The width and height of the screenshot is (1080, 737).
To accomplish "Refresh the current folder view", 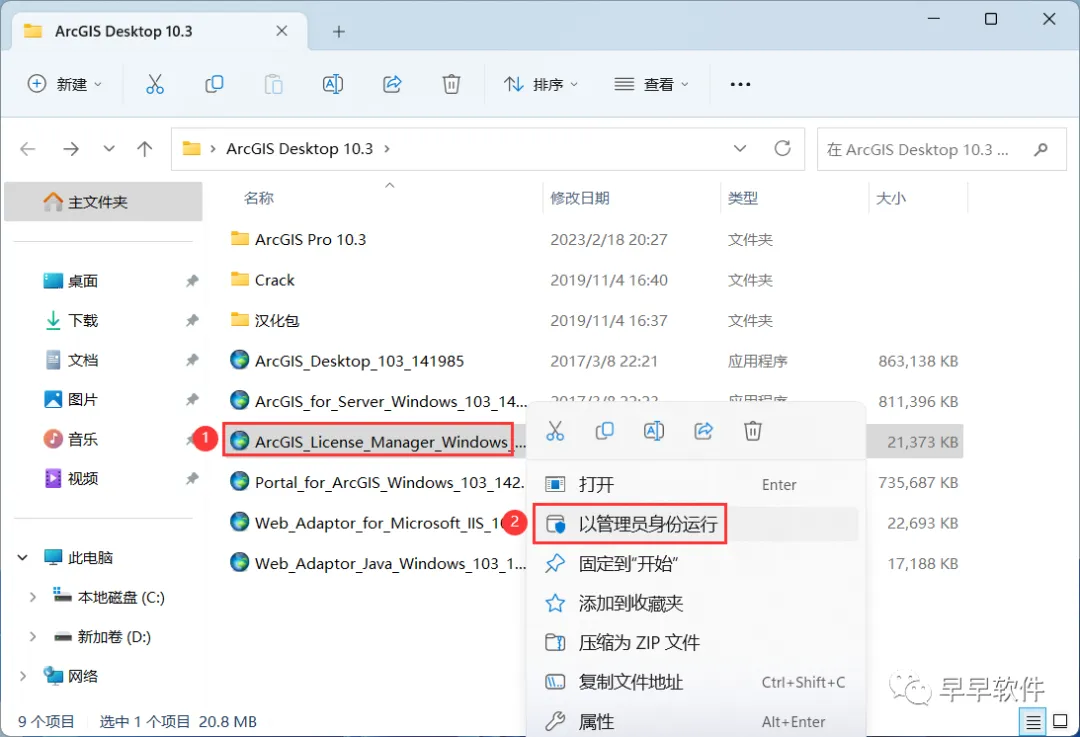I will point(782,148).
